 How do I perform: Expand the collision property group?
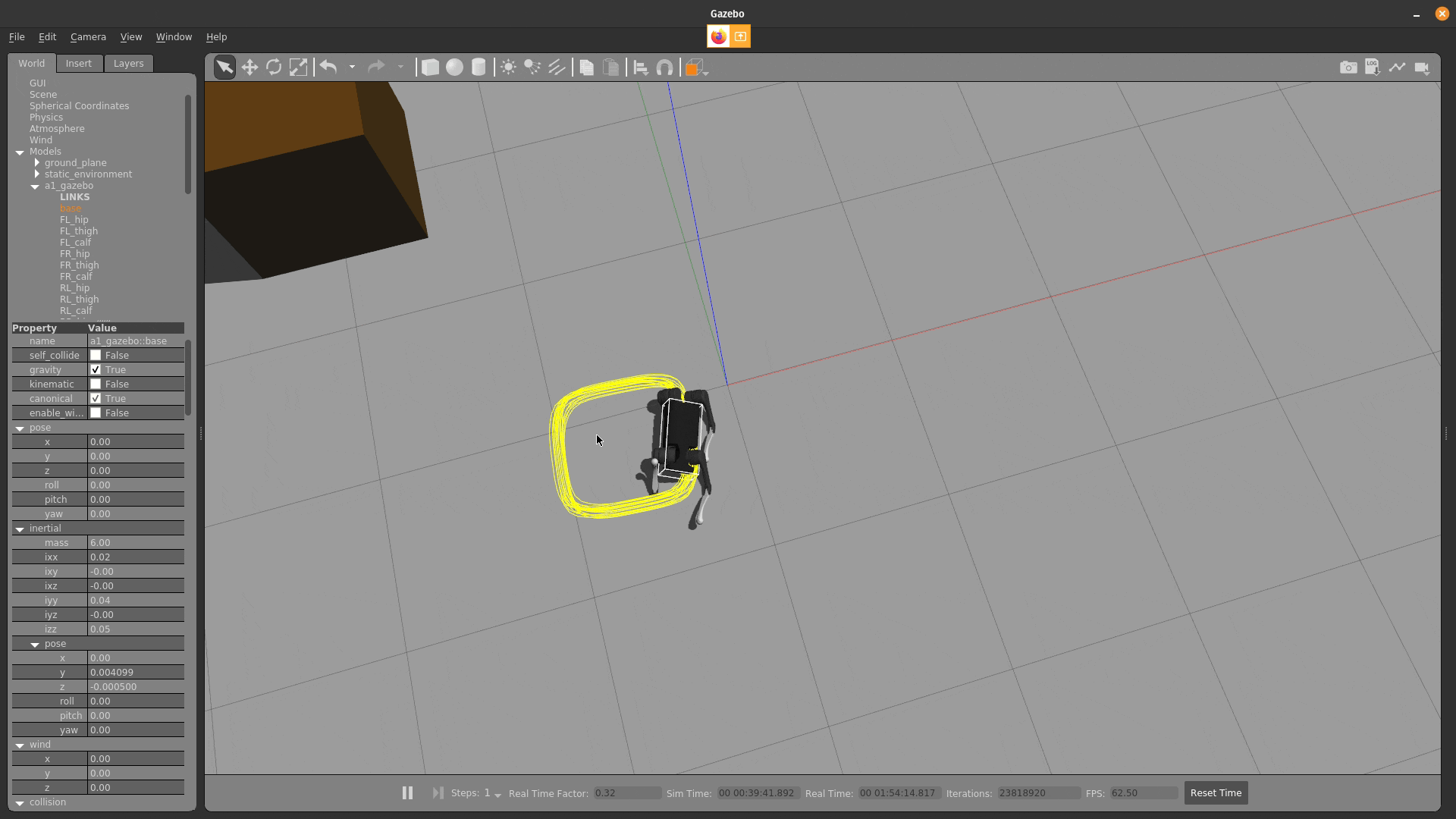[20, 802]
